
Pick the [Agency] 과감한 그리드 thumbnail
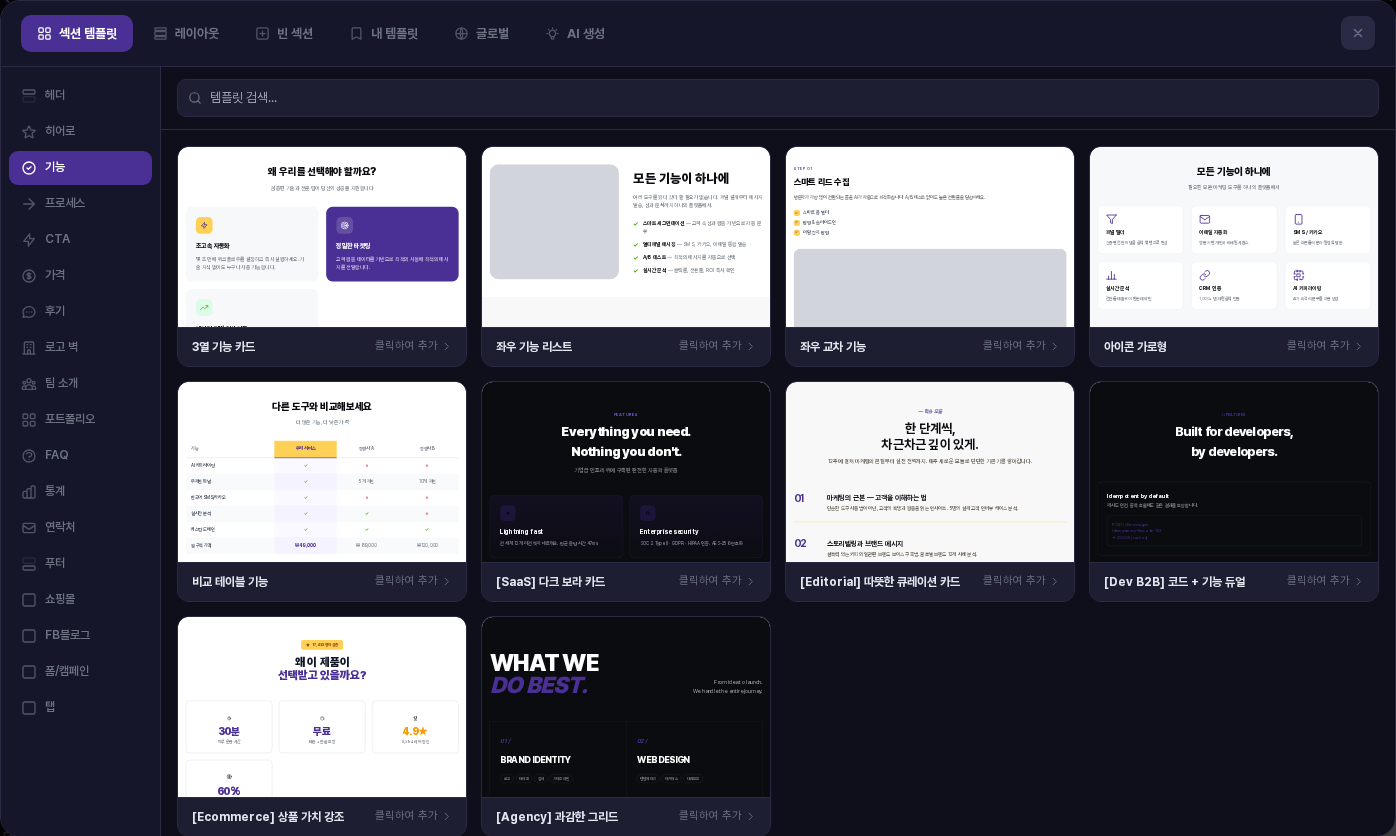point(626,707)
